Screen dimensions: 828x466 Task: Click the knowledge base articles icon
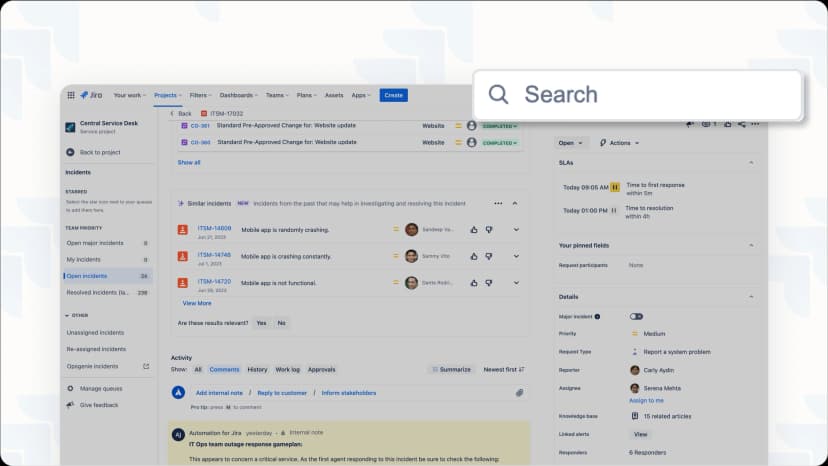[x=635, y=416]
